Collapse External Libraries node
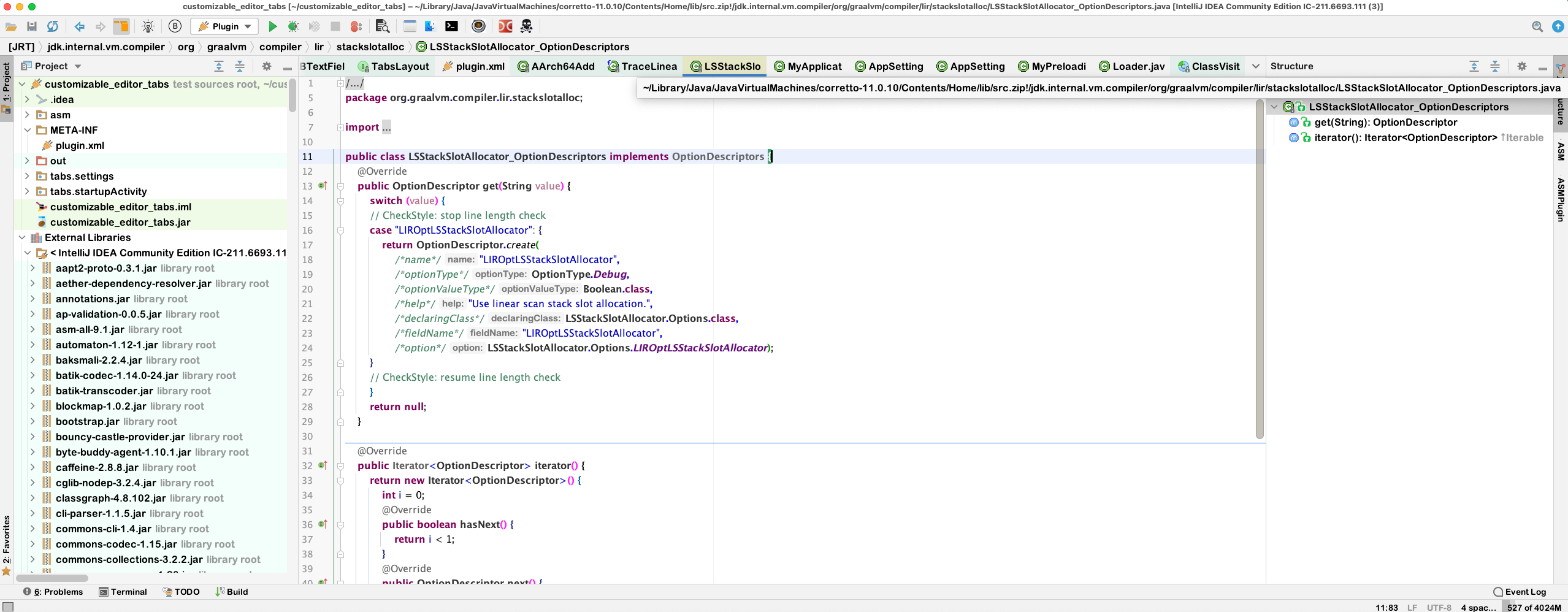 [x=22, y=237]
